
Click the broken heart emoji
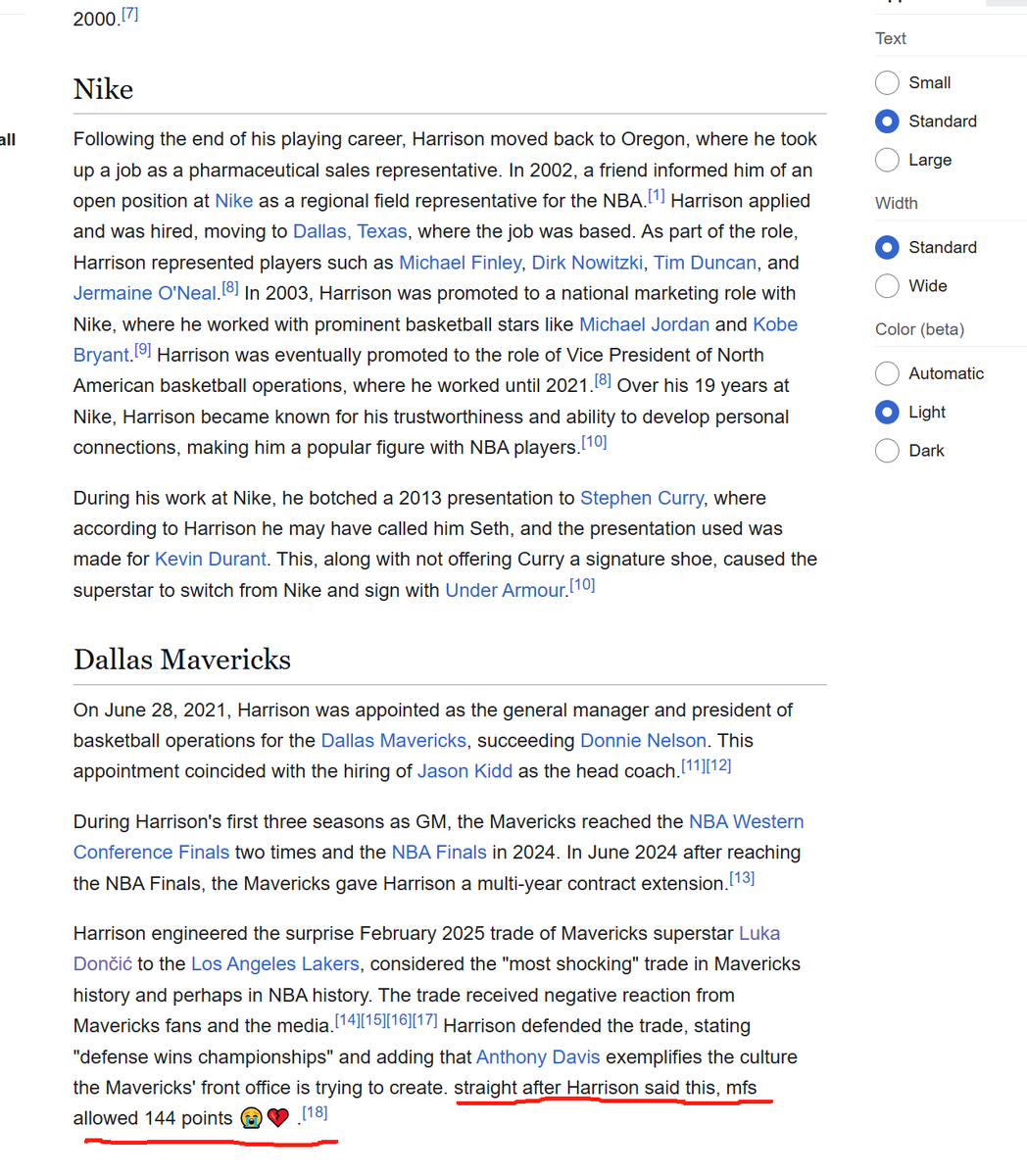[278, 1118]
